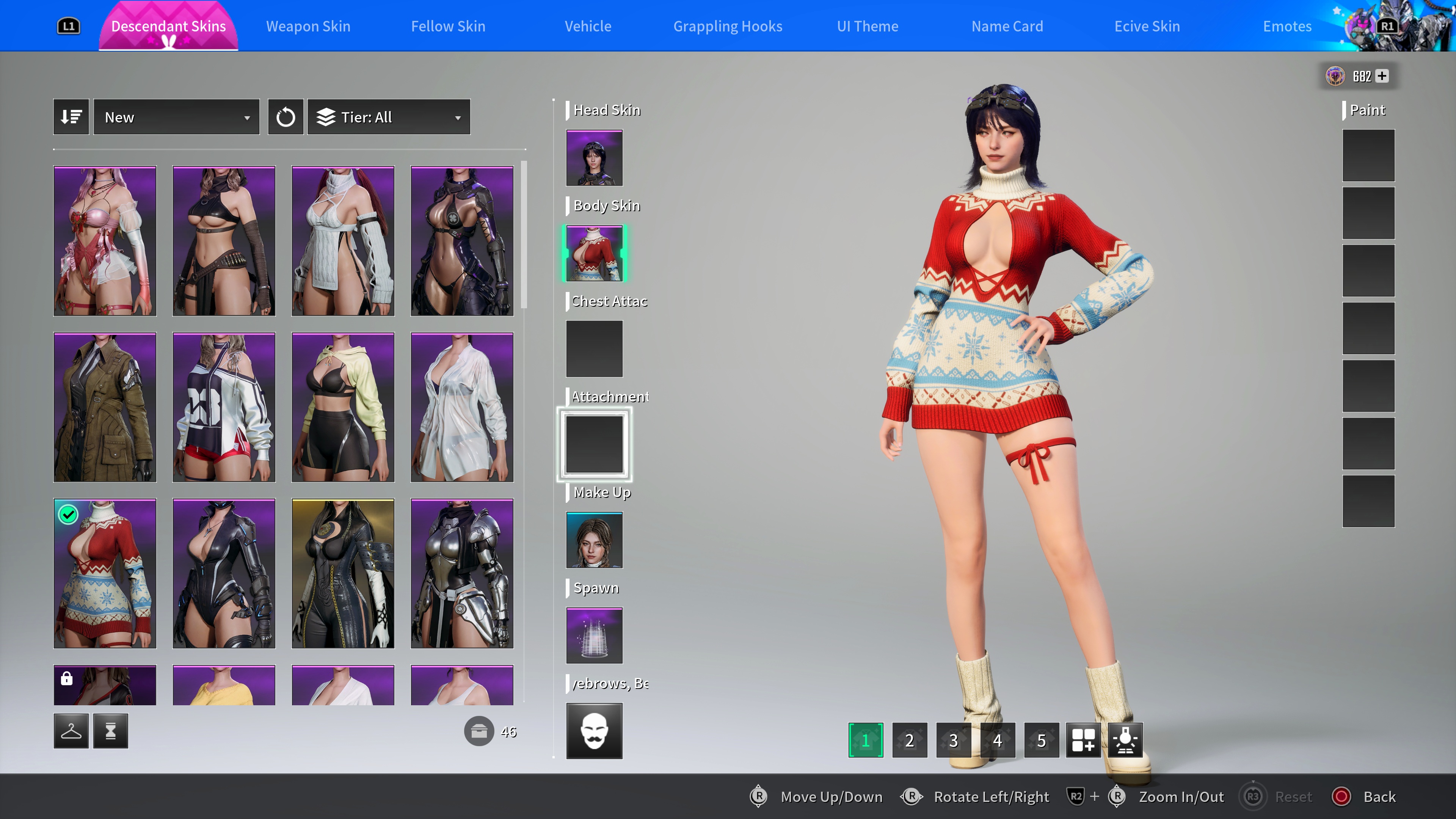Open the empty Attachment slot

[x=594, y=444]
